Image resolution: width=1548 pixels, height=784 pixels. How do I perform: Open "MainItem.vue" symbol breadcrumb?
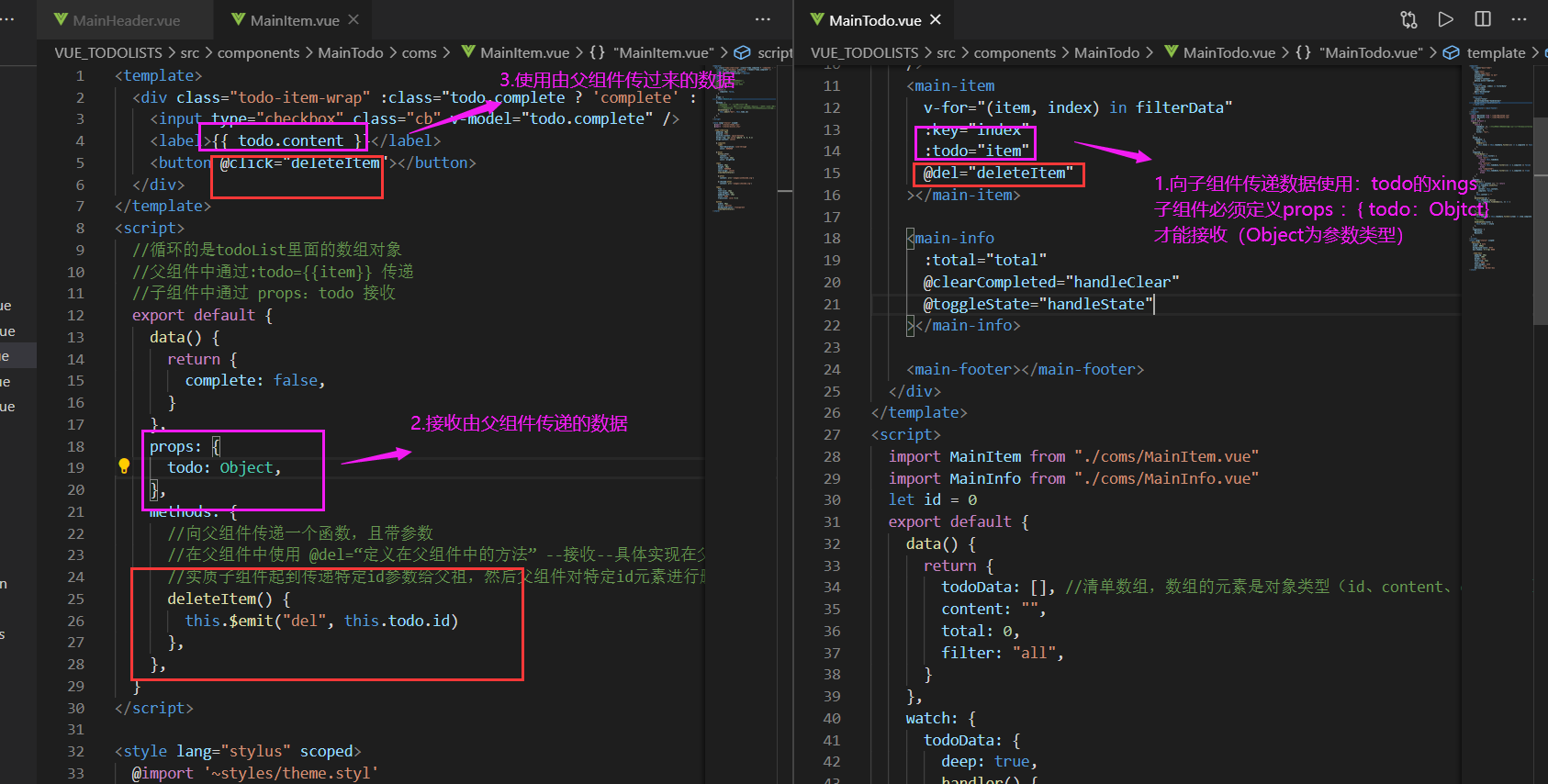click(x=663, y=53)
